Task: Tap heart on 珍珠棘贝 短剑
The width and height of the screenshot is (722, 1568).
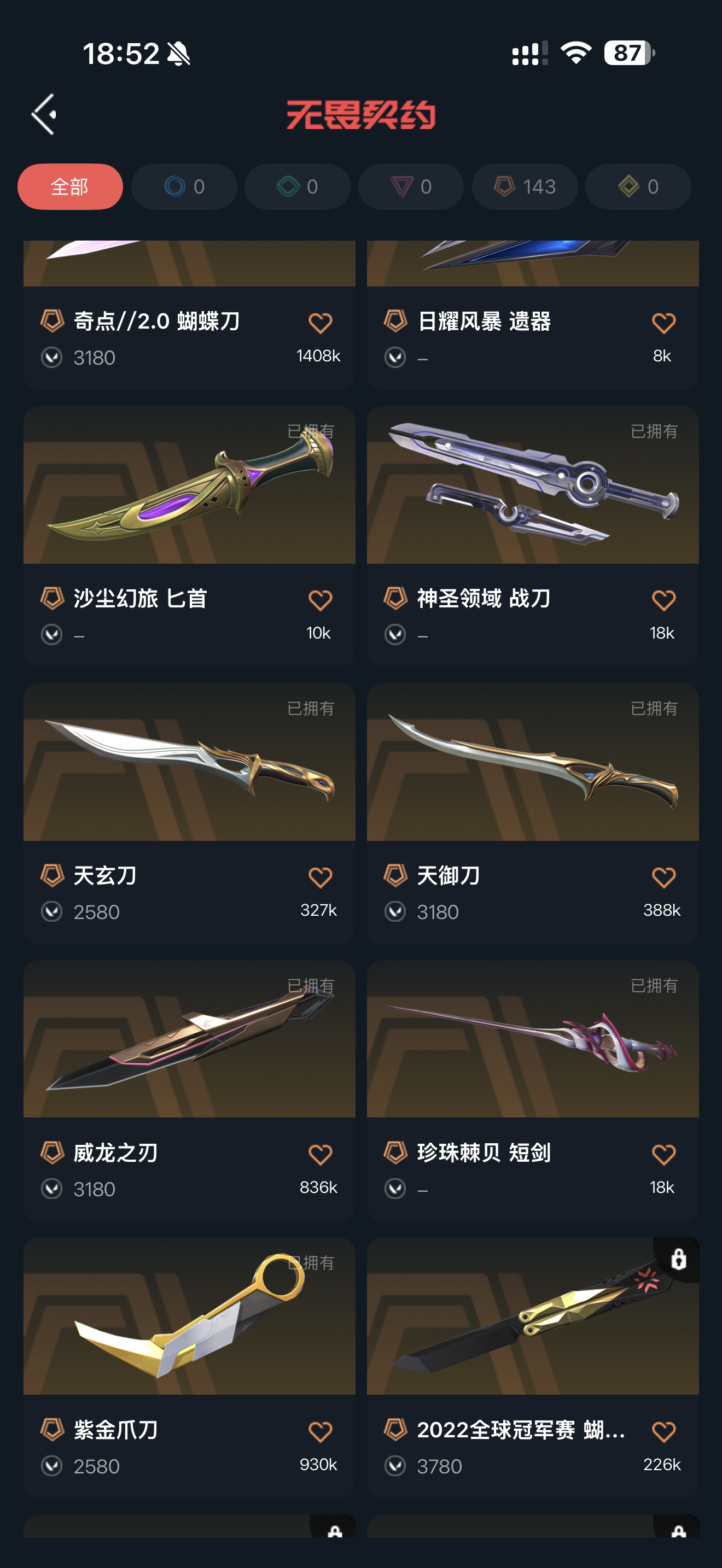Action: click(x=663, y=1154)
